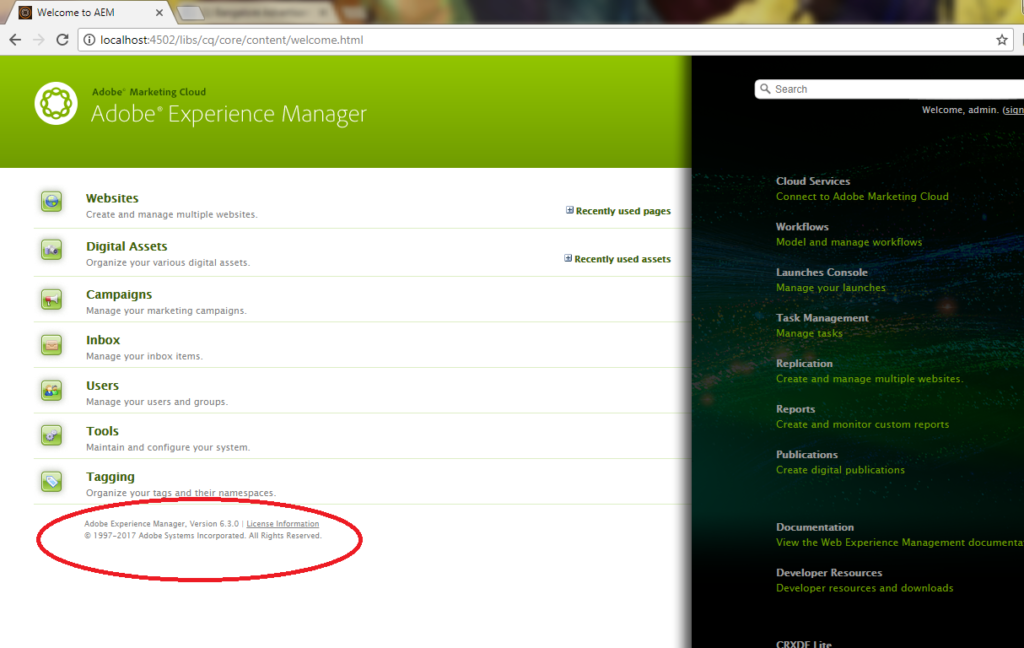Click the site info icon in the address bar
The image size is (1024, 648).
89,40
